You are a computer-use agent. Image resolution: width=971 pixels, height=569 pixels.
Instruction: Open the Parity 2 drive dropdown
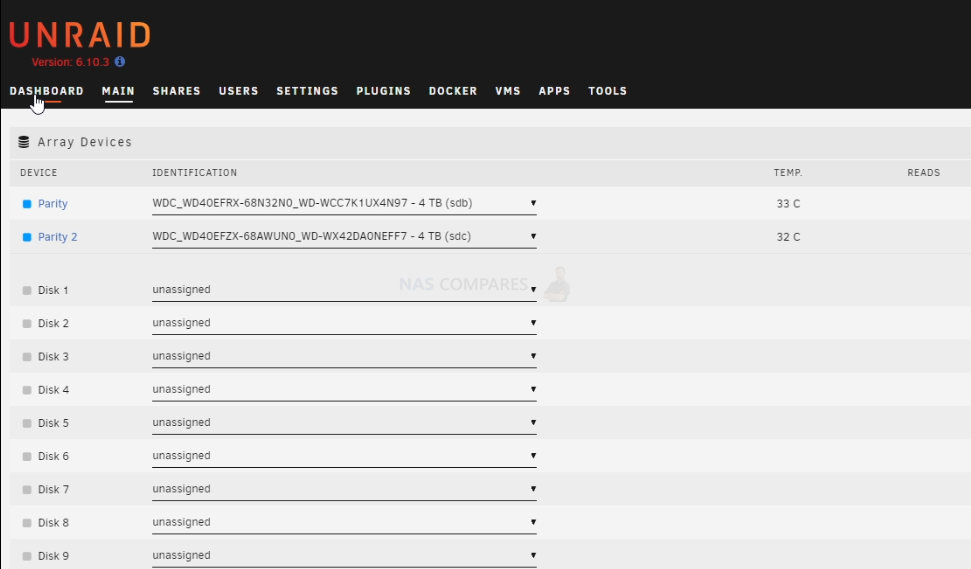(x=344, y=237)
